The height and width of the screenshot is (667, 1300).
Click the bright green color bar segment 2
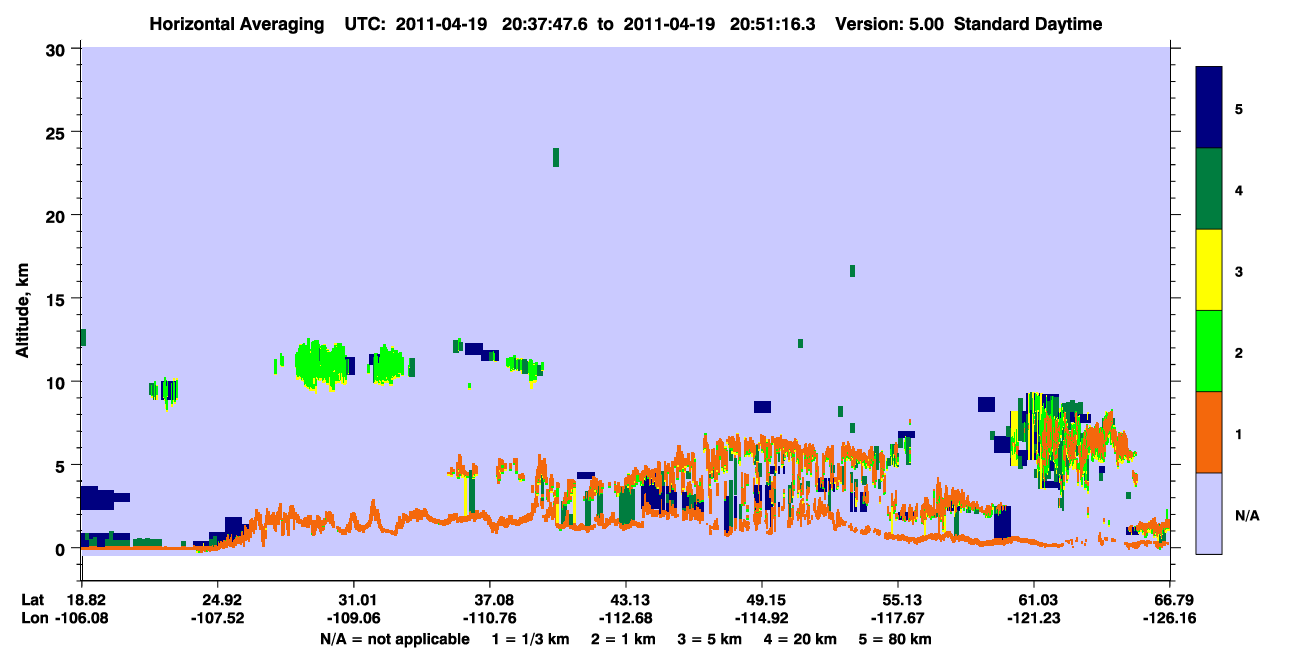tap(1209, 351)
